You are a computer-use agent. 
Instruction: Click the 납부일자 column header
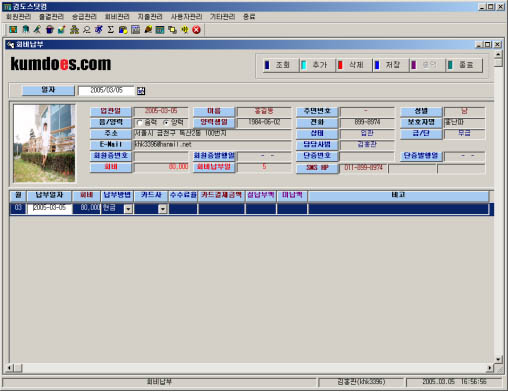[x=49, y=196]
